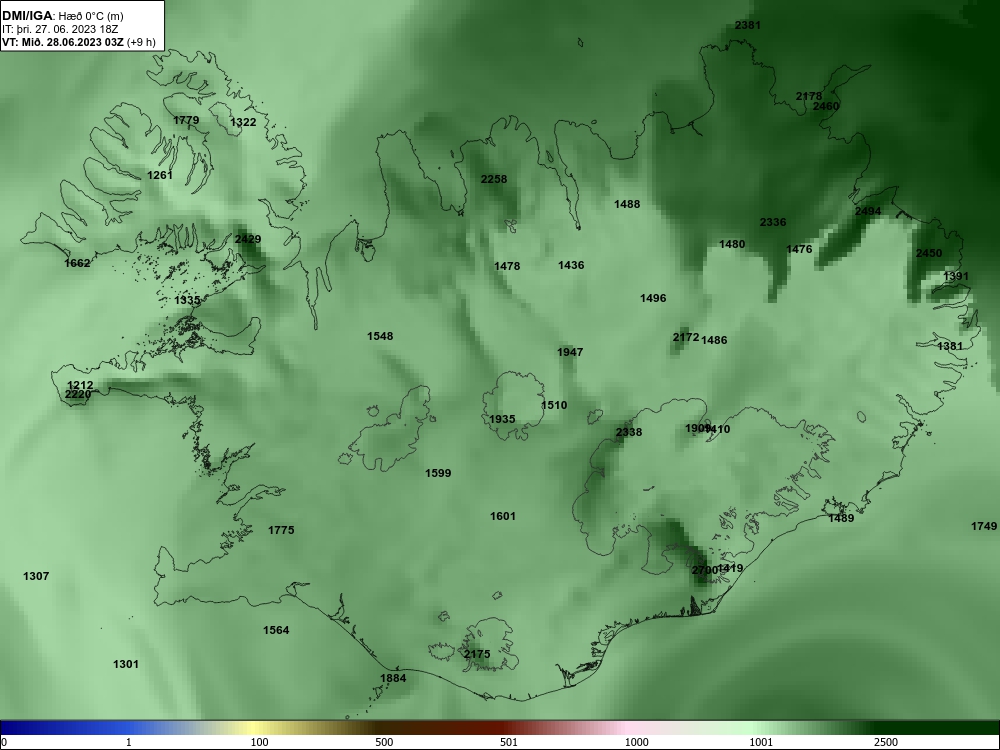The image size is (1000, 750).
Task: Select the map value 1749
Action: [984, 527]
